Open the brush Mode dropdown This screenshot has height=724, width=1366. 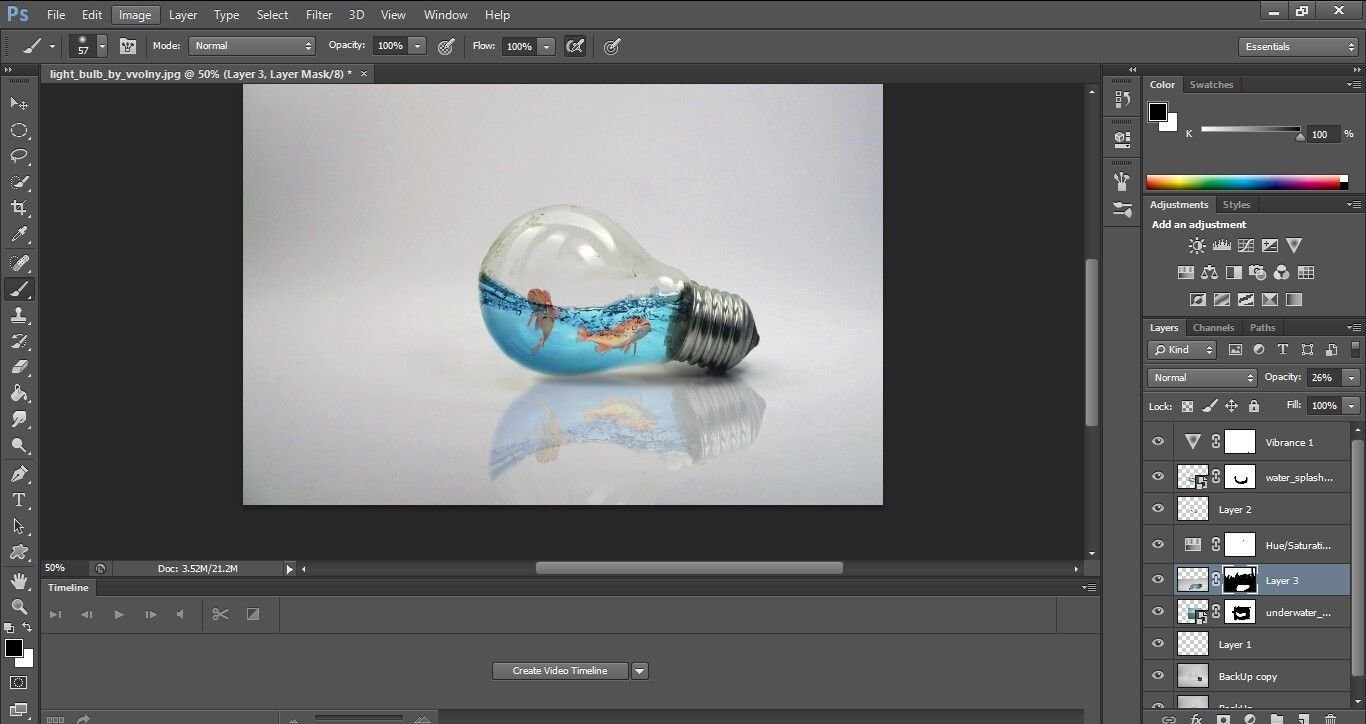pyautogui.click(x=252, y=46)
